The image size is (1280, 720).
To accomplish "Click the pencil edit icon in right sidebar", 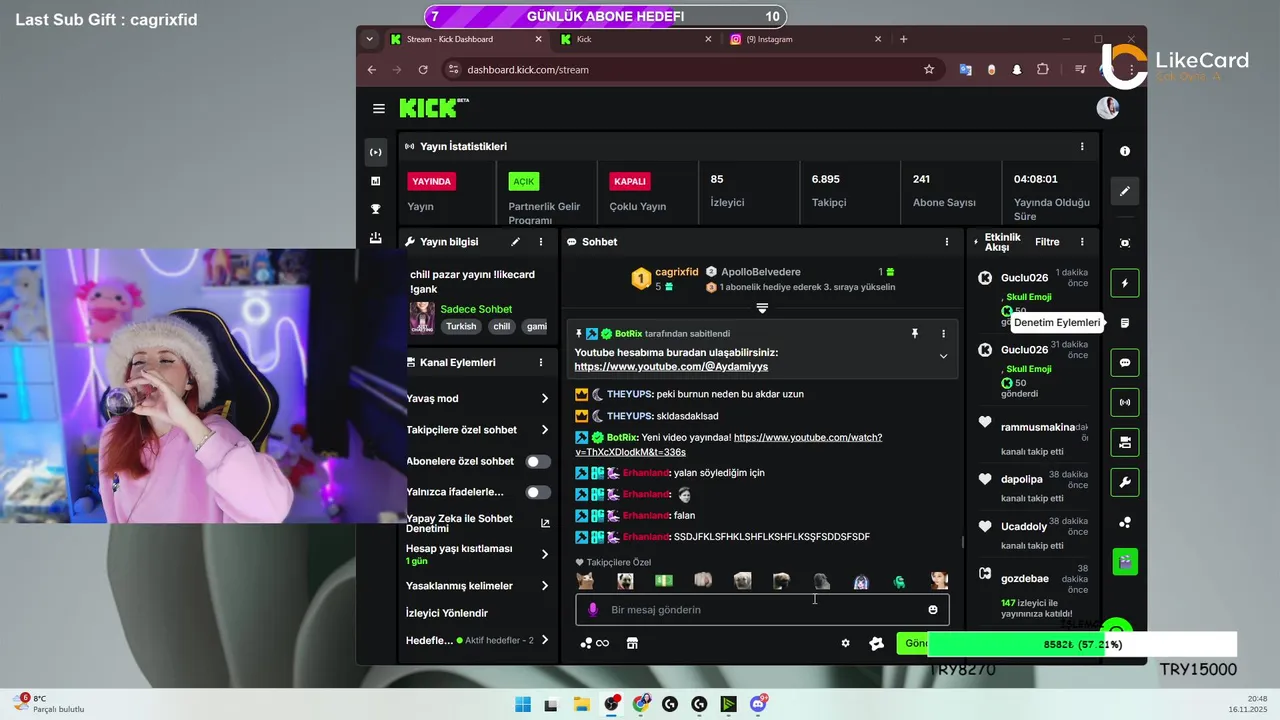I will (x=1125, y=191).
